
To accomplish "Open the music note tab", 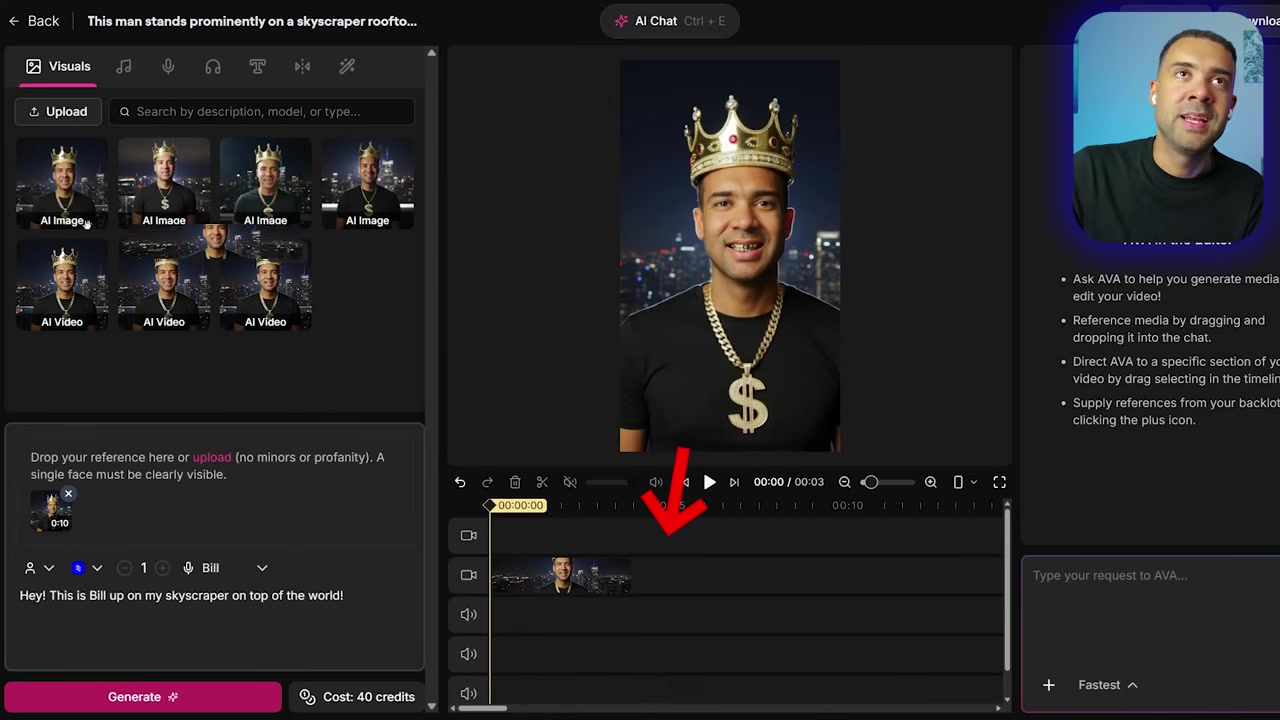I will click(x=124, y=66).
